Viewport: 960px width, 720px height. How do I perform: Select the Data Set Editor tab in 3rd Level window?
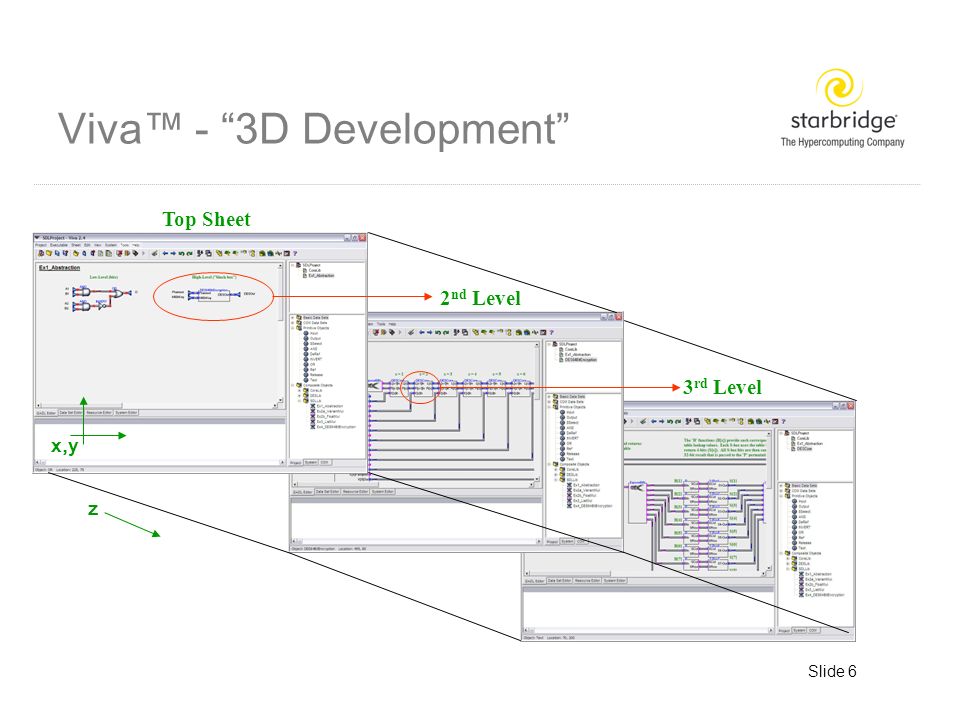[560, 580]
